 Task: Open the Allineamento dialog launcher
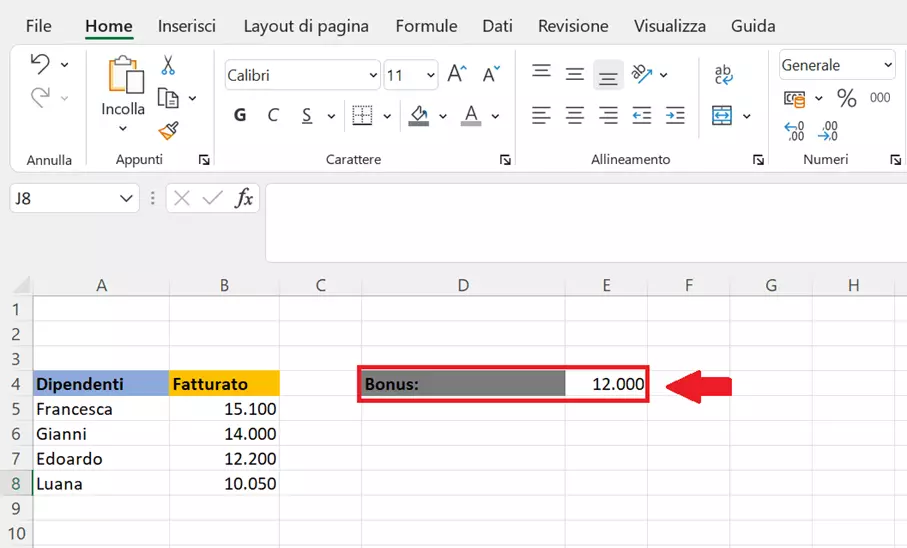coord(758,160)
